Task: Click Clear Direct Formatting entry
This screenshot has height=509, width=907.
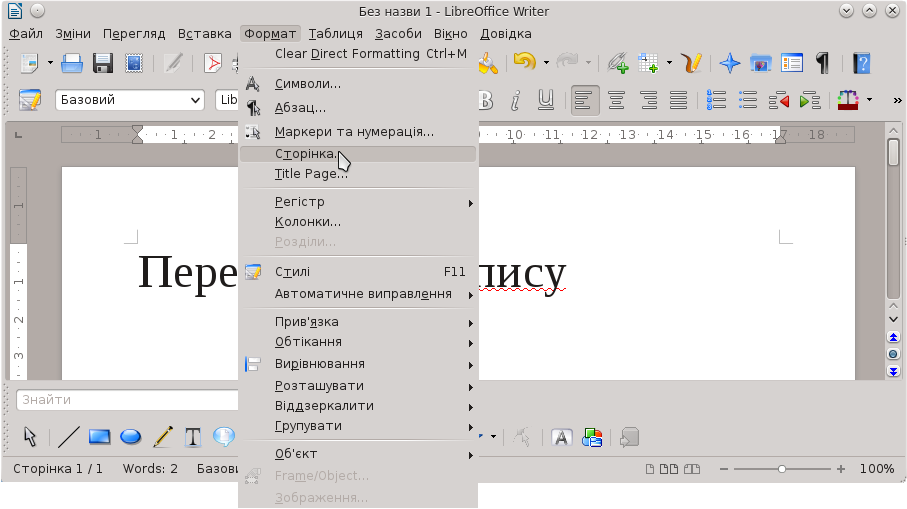Action: tap(347, 54)
